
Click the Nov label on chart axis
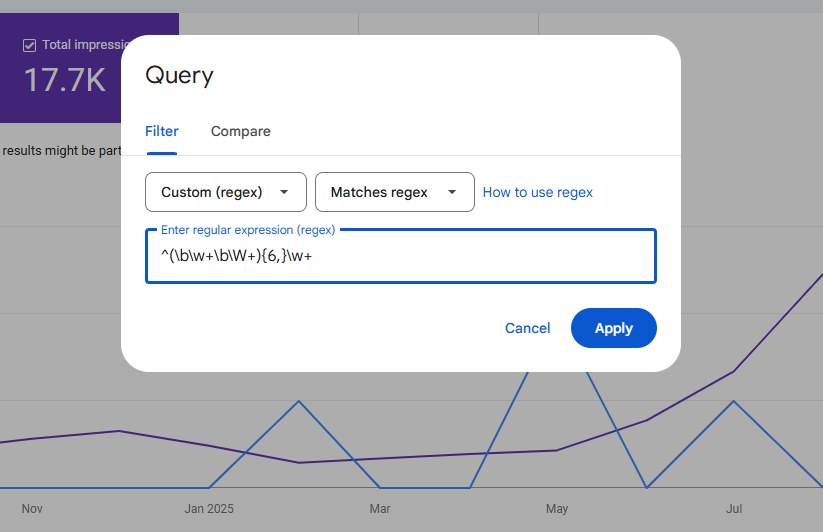pyautogui.click(x=32, y=509)
